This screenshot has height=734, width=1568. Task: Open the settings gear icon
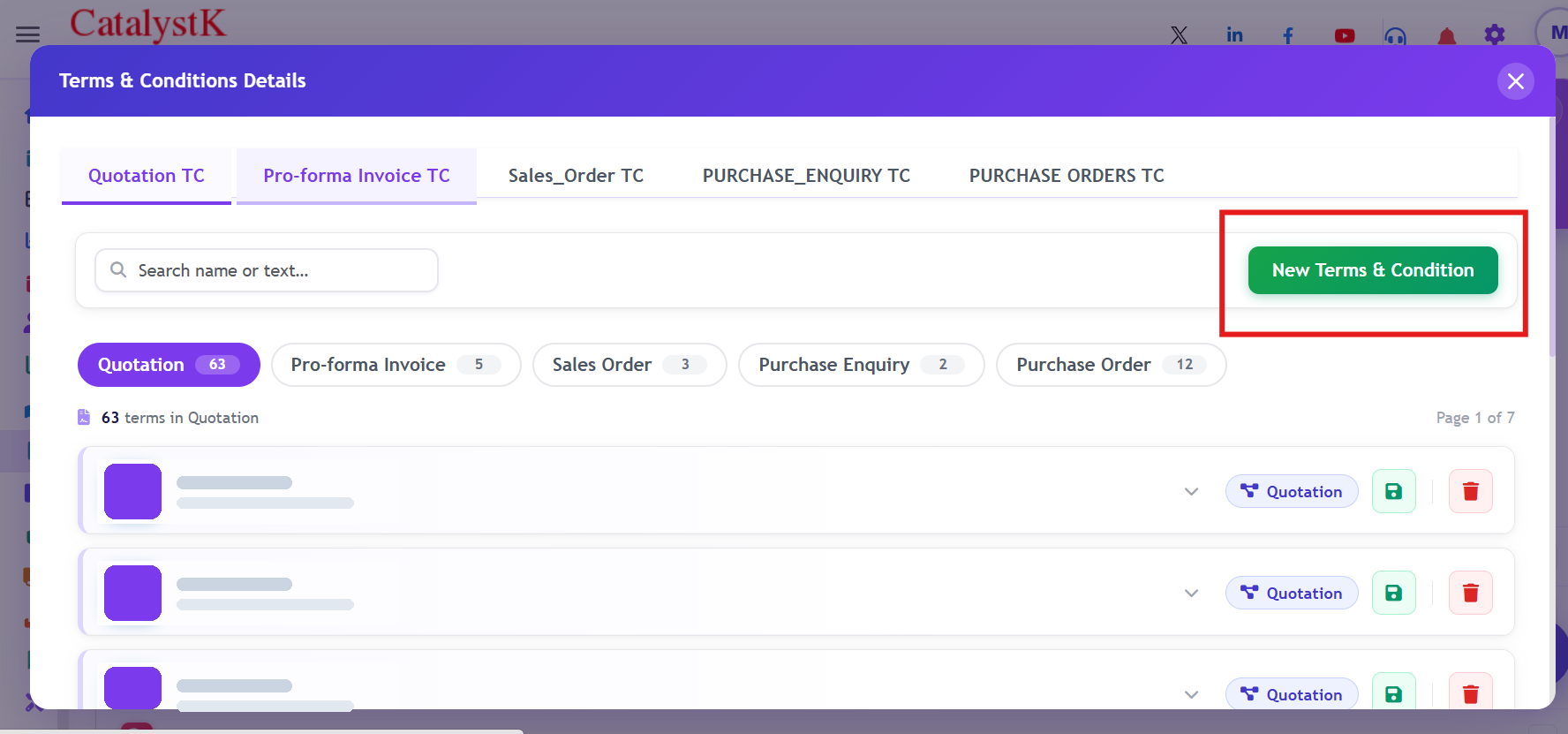tap(1495, 34)
